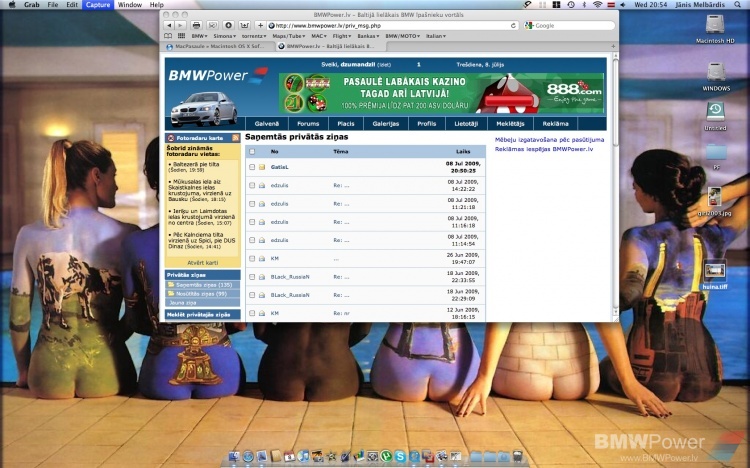
Task: Open Top Sites grid icon in bookmarks bar
Action: coord(181,36)
